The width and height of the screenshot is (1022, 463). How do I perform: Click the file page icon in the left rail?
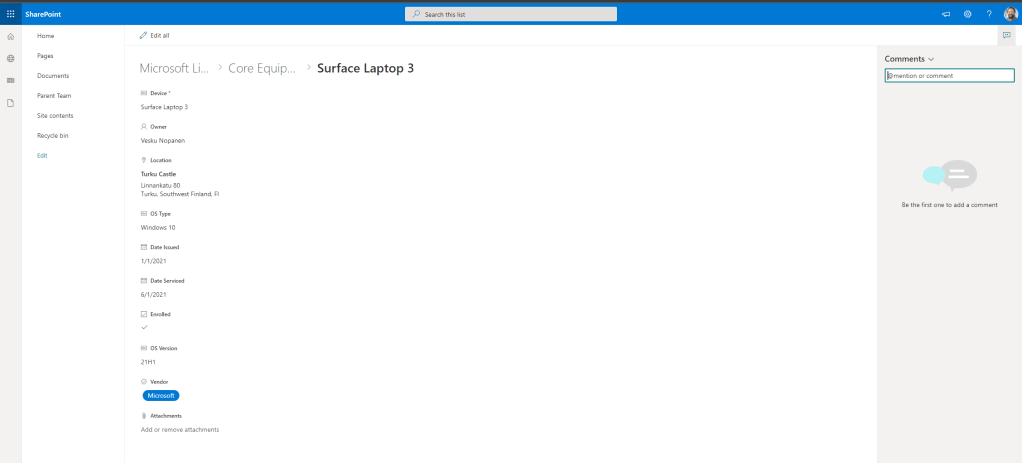(x=11, y=103)
